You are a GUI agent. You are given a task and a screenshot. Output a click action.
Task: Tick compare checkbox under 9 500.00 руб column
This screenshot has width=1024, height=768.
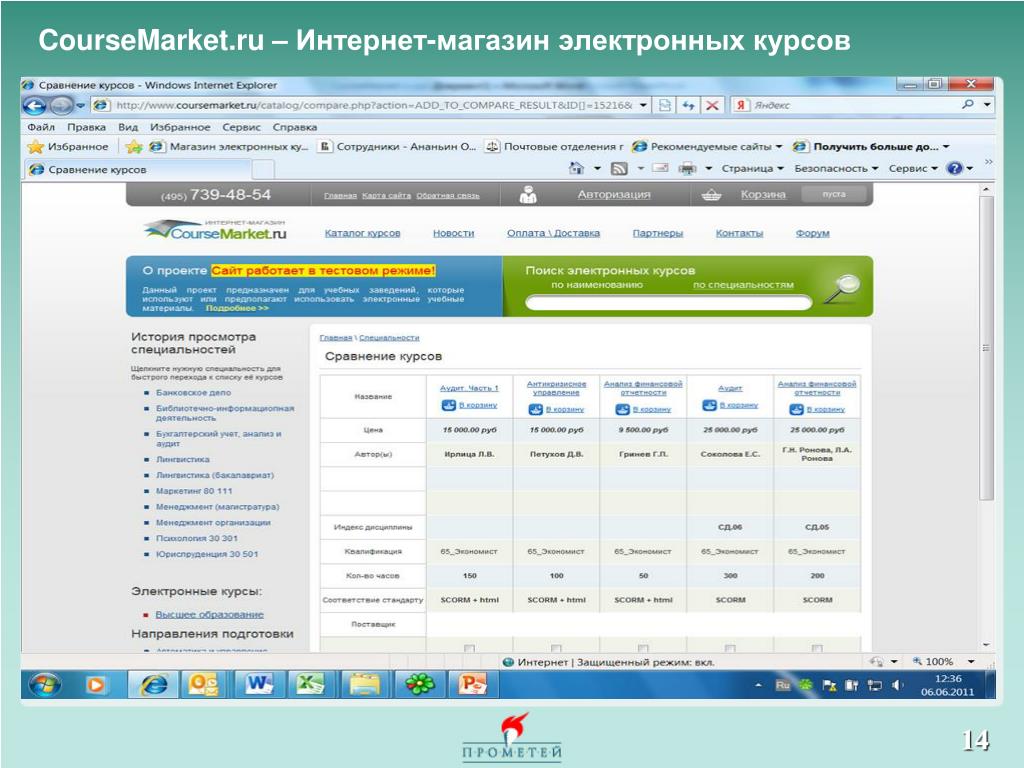coord(643,648)
